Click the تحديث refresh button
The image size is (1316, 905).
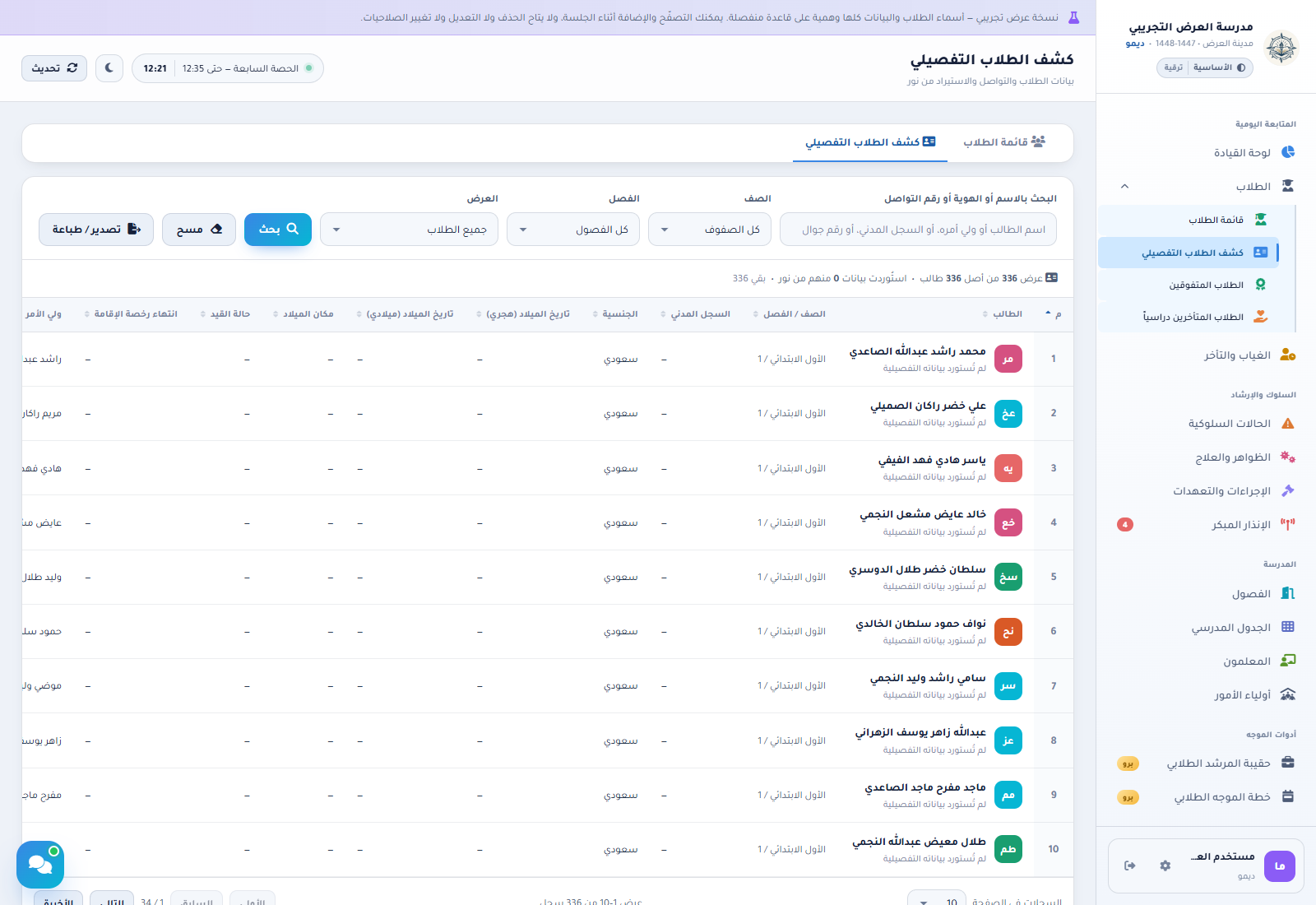(54, 68)
